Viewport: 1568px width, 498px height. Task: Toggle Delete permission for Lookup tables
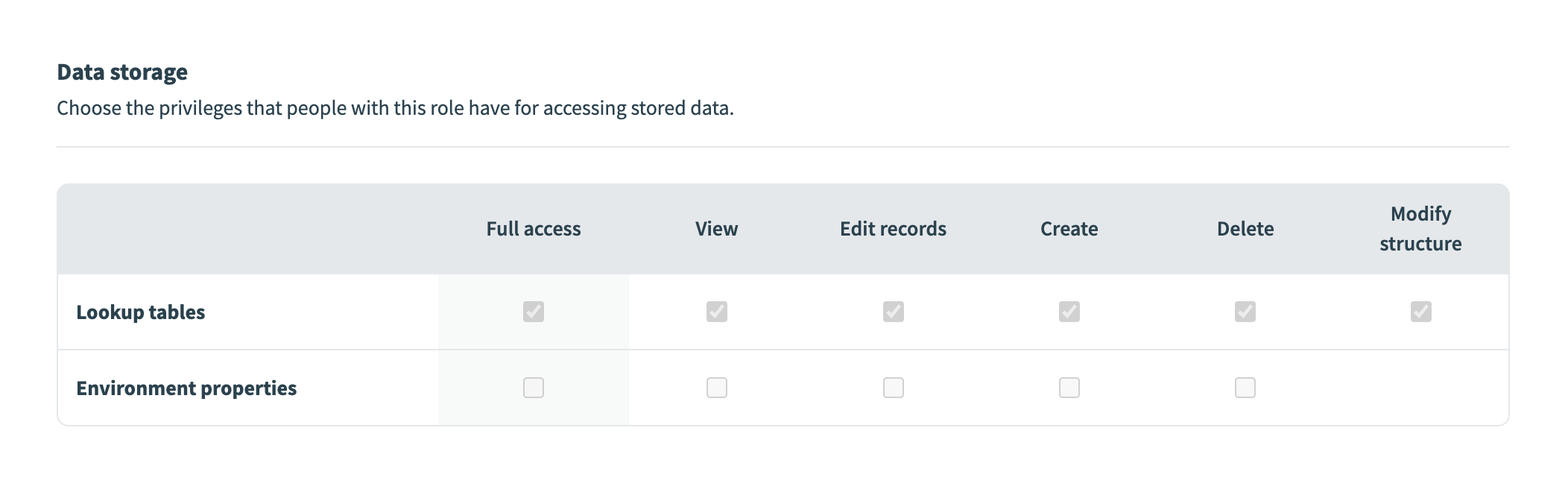point(1245,312)
